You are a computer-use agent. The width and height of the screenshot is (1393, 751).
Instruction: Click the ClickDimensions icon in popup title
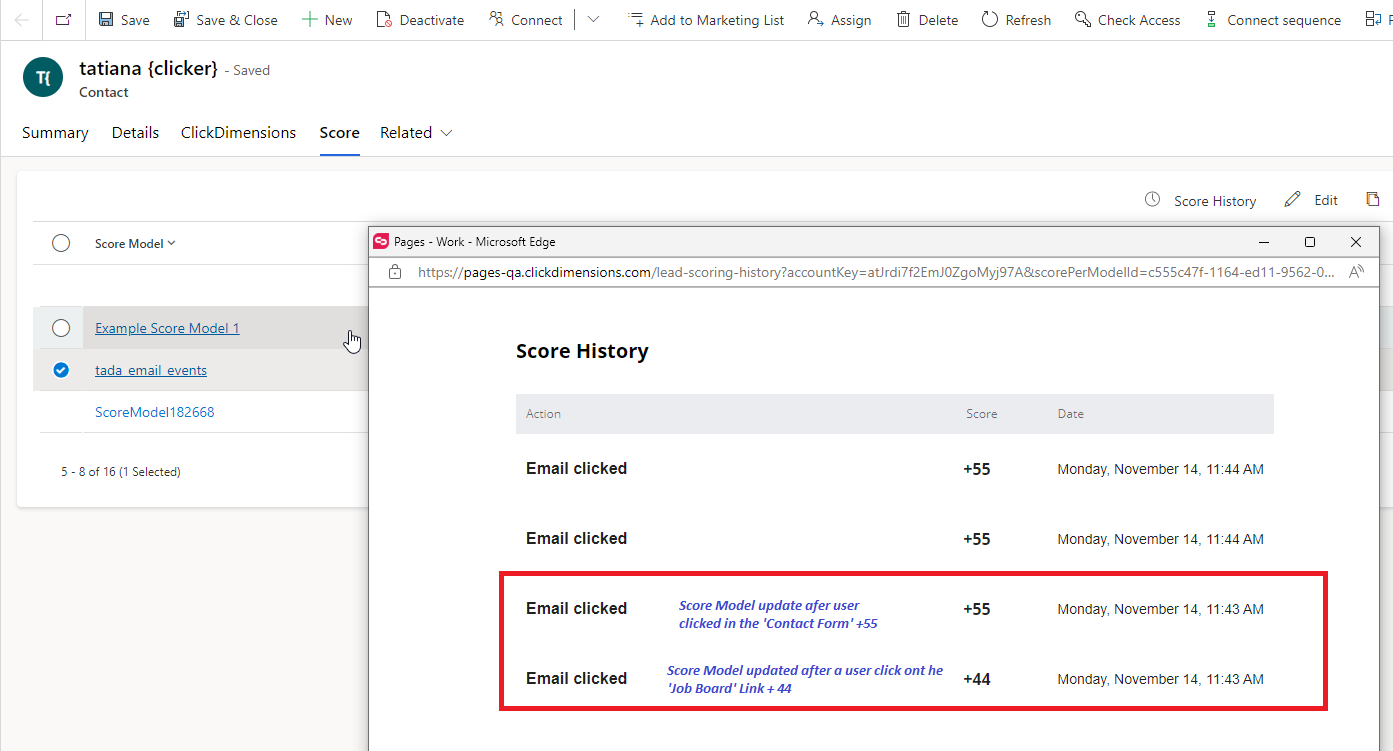pos(381,242)
